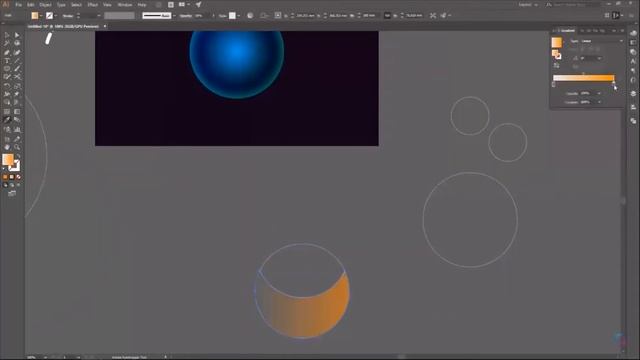Open the Effect menu

click(x=93, y=4)
